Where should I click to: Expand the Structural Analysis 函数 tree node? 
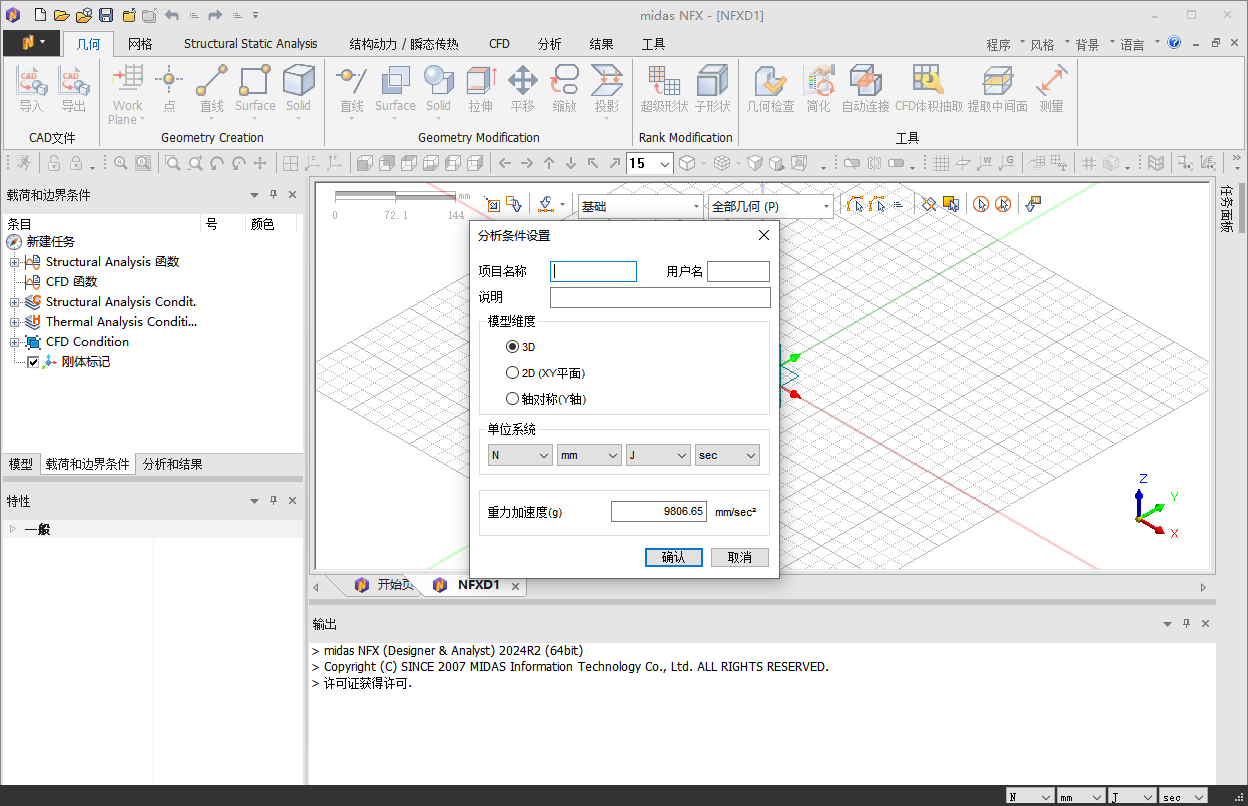click(x=14, y=262)
